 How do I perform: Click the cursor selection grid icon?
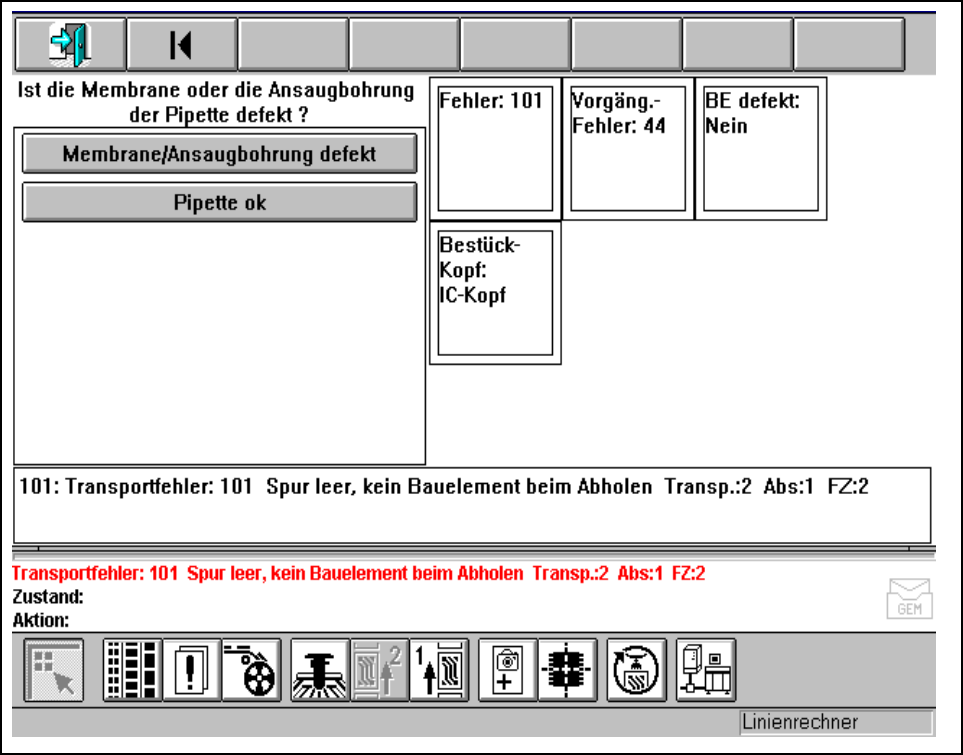click(x=54, y=670)
